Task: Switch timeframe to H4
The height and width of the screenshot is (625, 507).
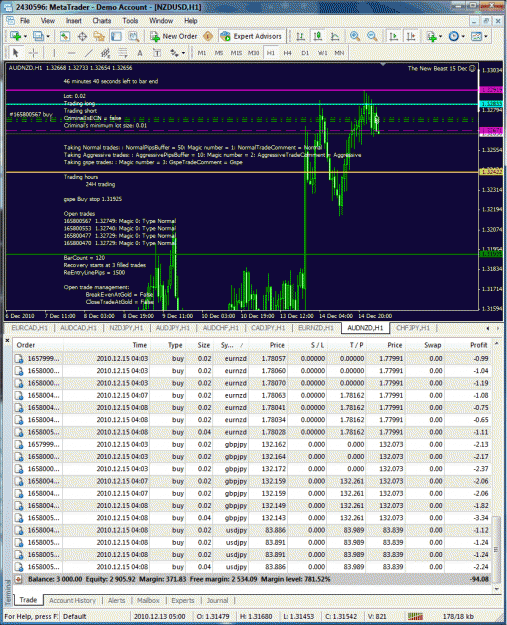Action: click(x=288, y=53)
